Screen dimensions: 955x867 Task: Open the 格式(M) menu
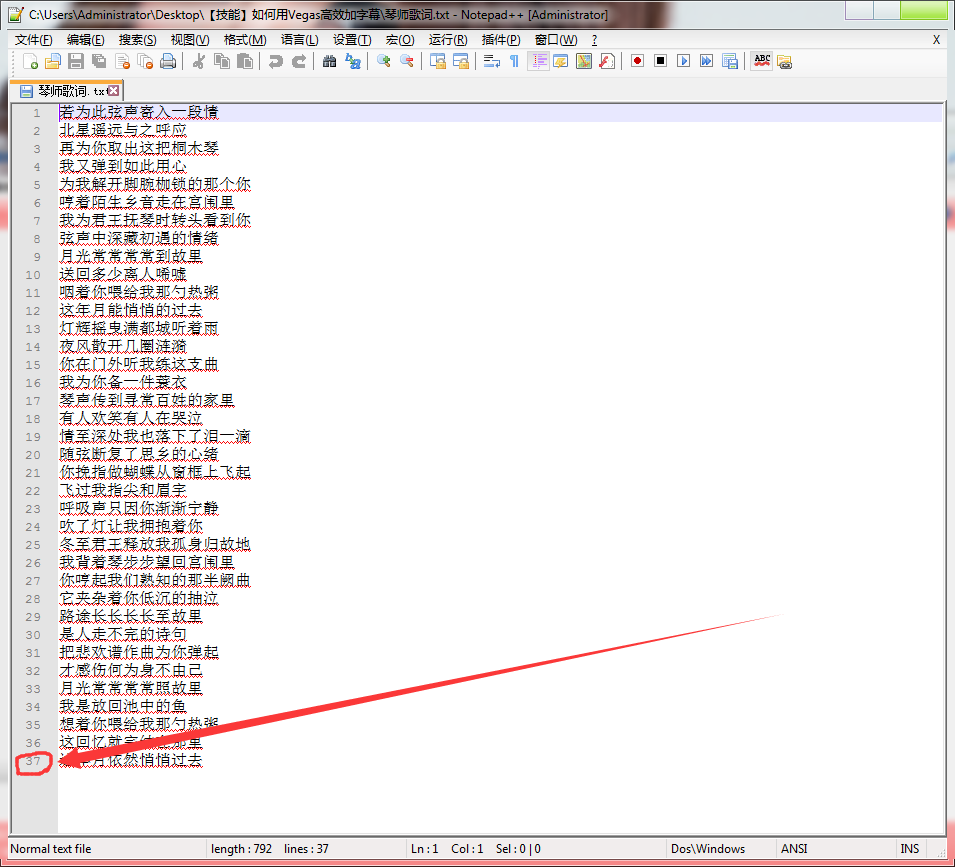coord(245,40)
